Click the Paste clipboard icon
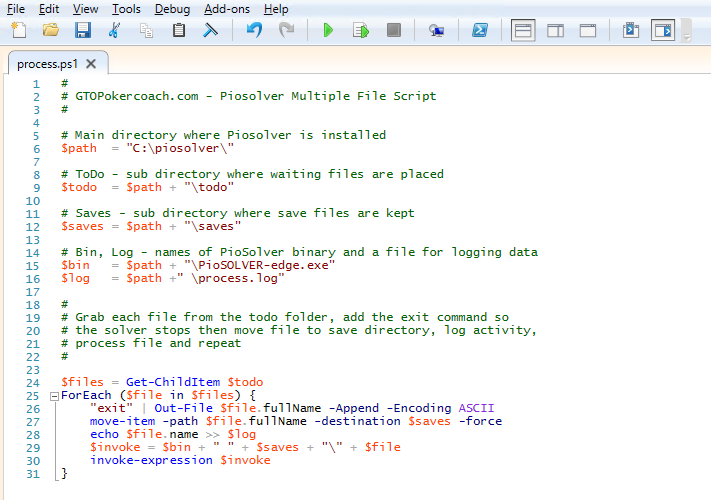This screenshot has height=500, width=711. pyautogui.click(x=179, y=31)
